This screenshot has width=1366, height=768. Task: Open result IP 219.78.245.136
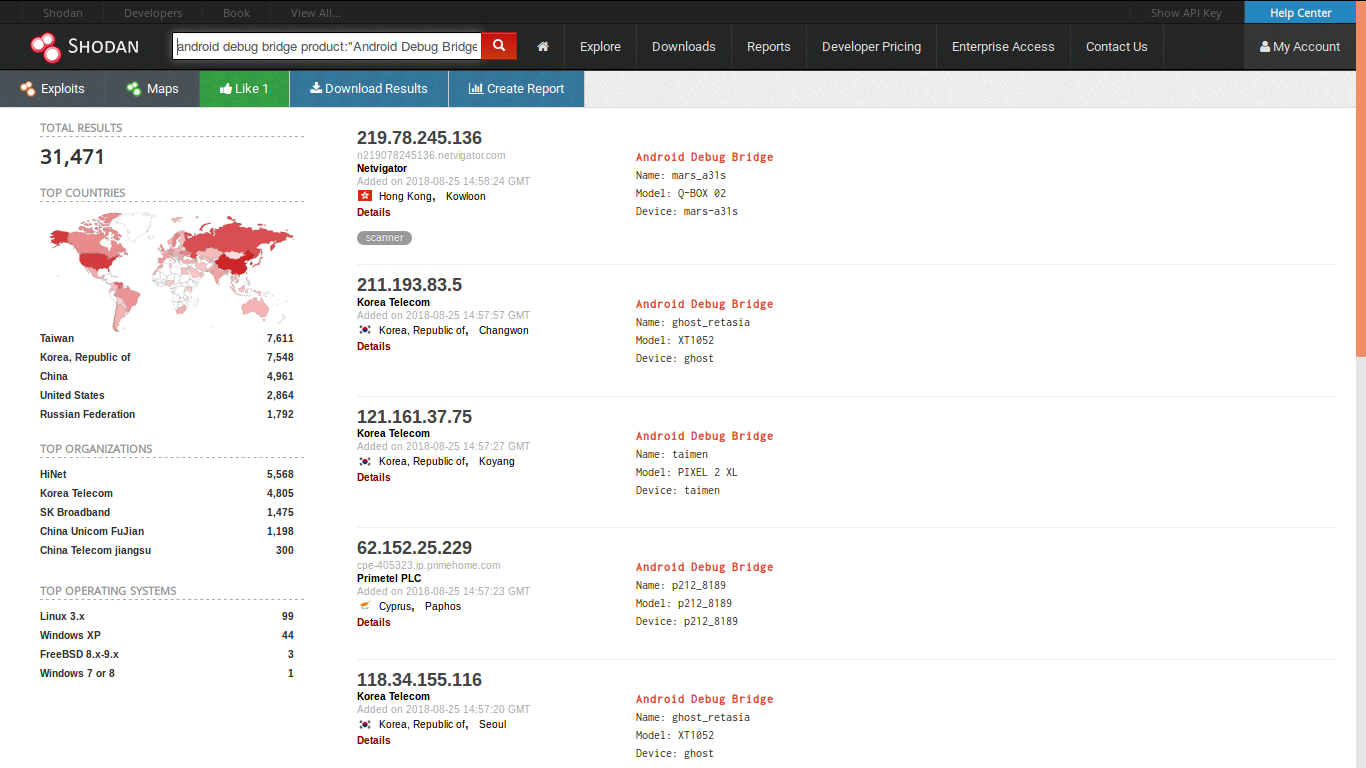coord(419,138)
